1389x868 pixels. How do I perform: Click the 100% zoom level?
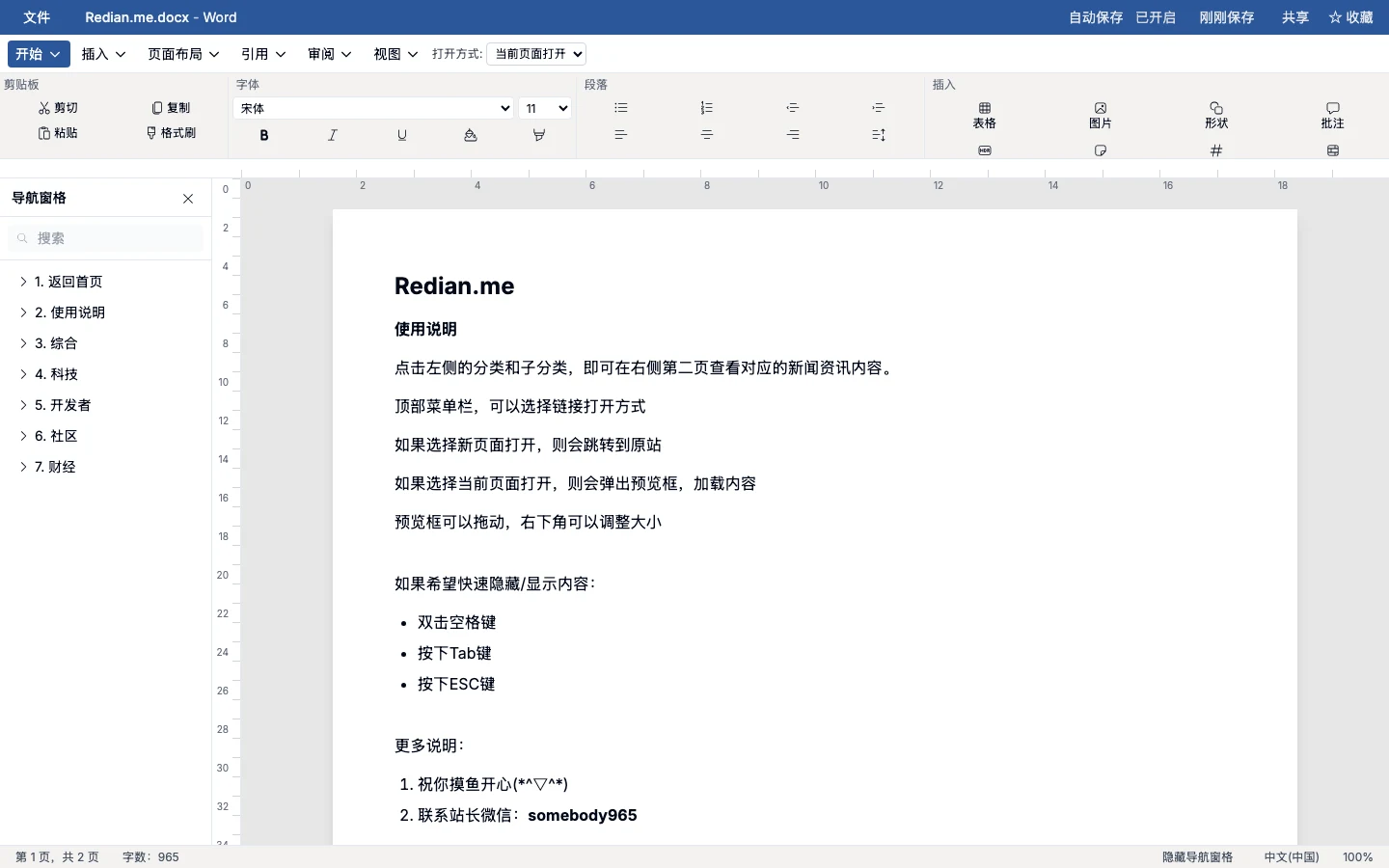click(1358, 857)
